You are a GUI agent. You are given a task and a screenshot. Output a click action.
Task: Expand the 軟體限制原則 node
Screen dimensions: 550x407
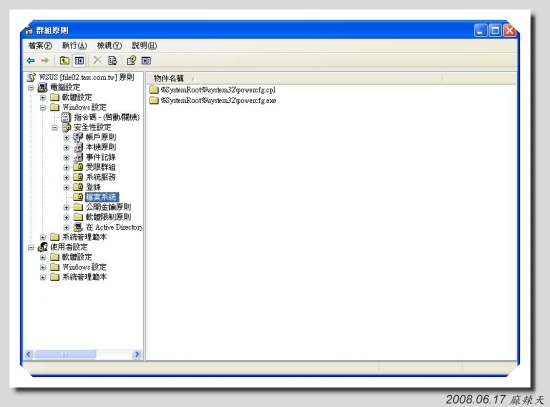point(66,217)
